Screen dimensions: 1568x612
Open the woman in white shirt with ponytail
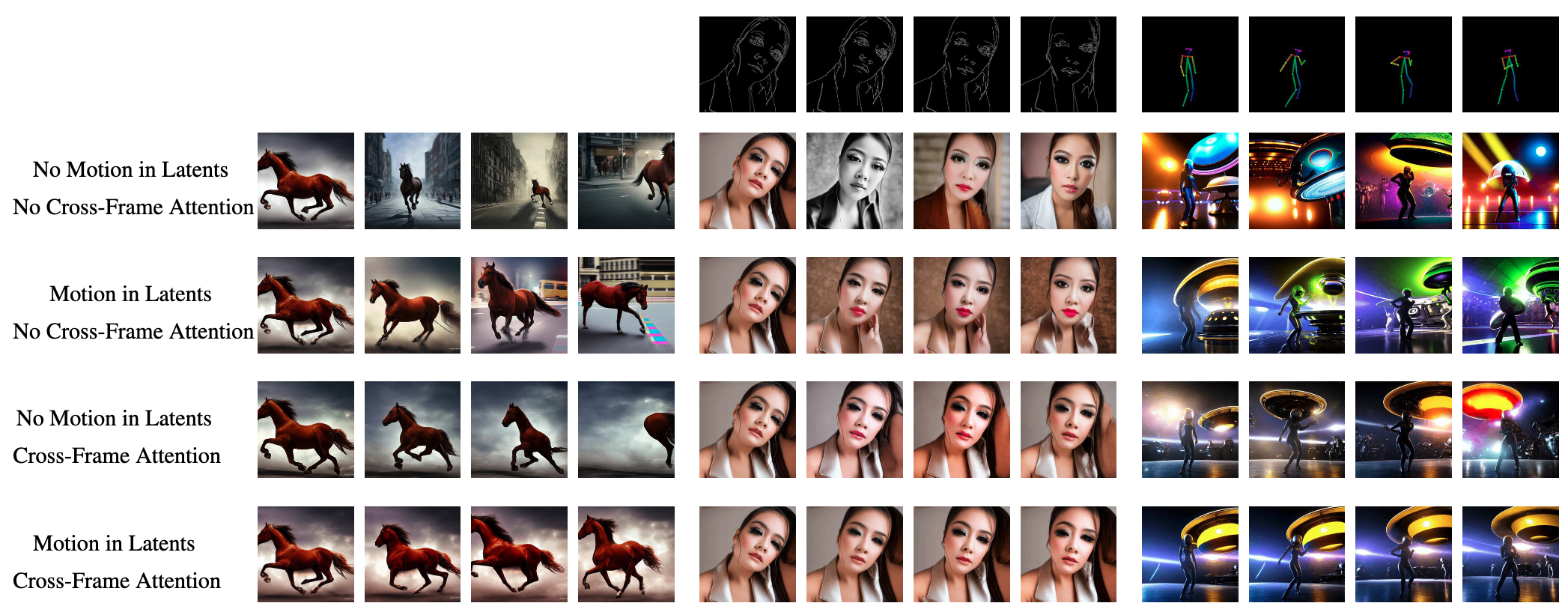click(1069, 181)
